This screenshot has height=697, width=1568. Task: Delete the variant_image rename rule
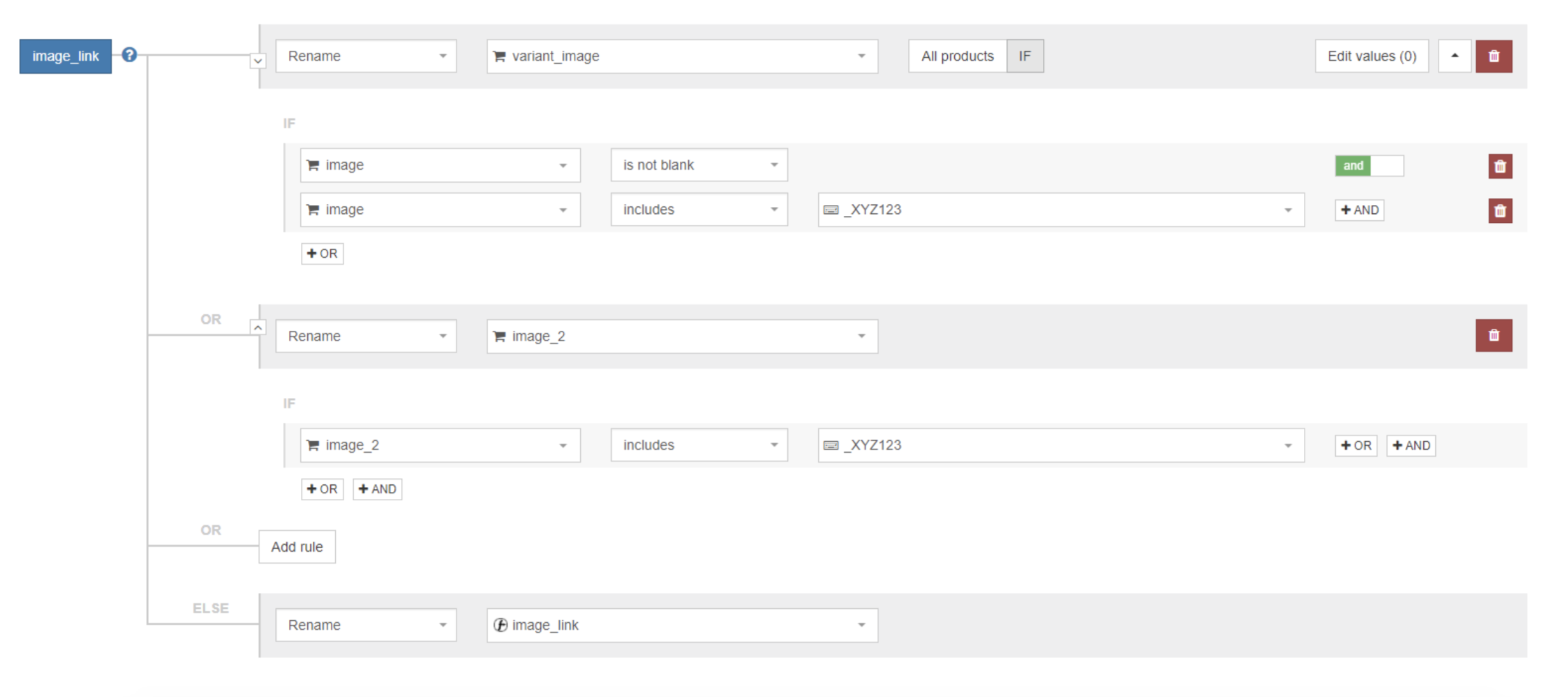(1493, 56)
